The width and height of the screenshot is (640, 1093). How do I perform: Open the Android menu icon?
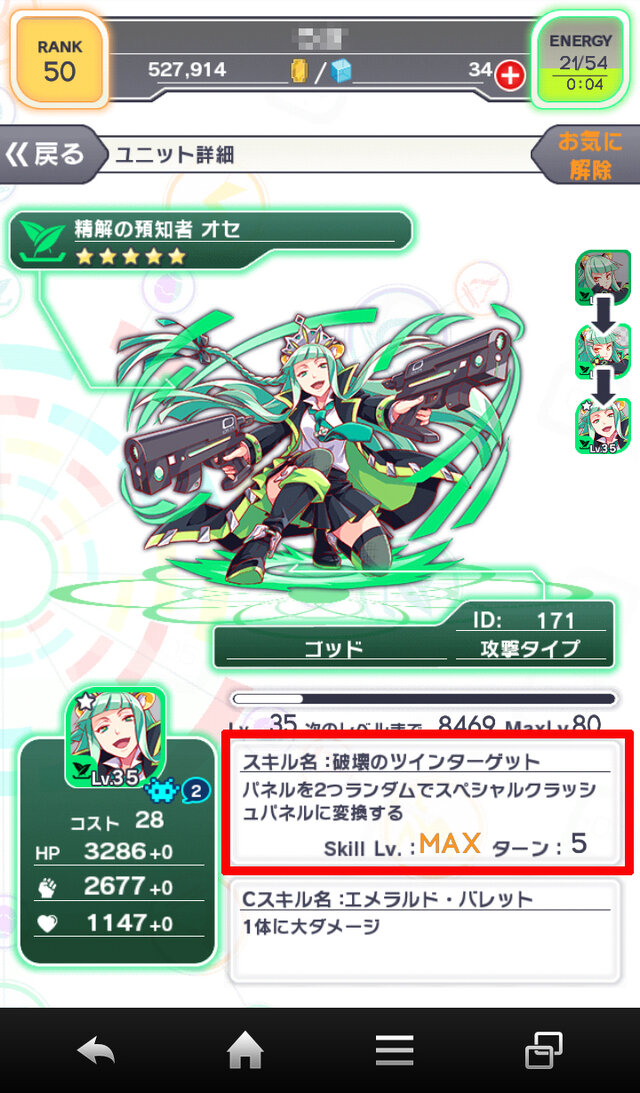[395, 1050]
